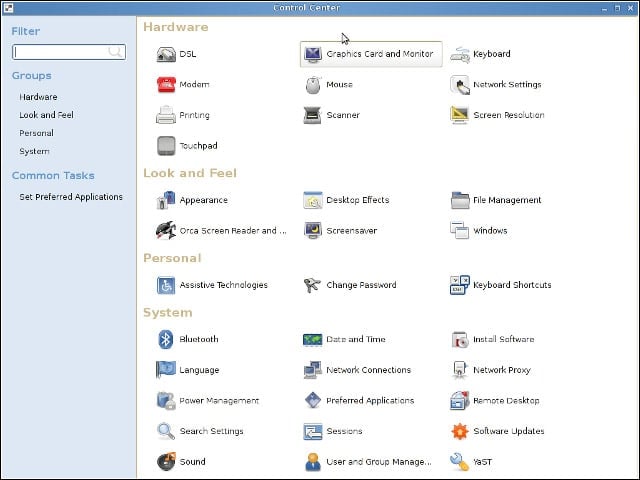Open Change Password keys icon

pos(313,285)
